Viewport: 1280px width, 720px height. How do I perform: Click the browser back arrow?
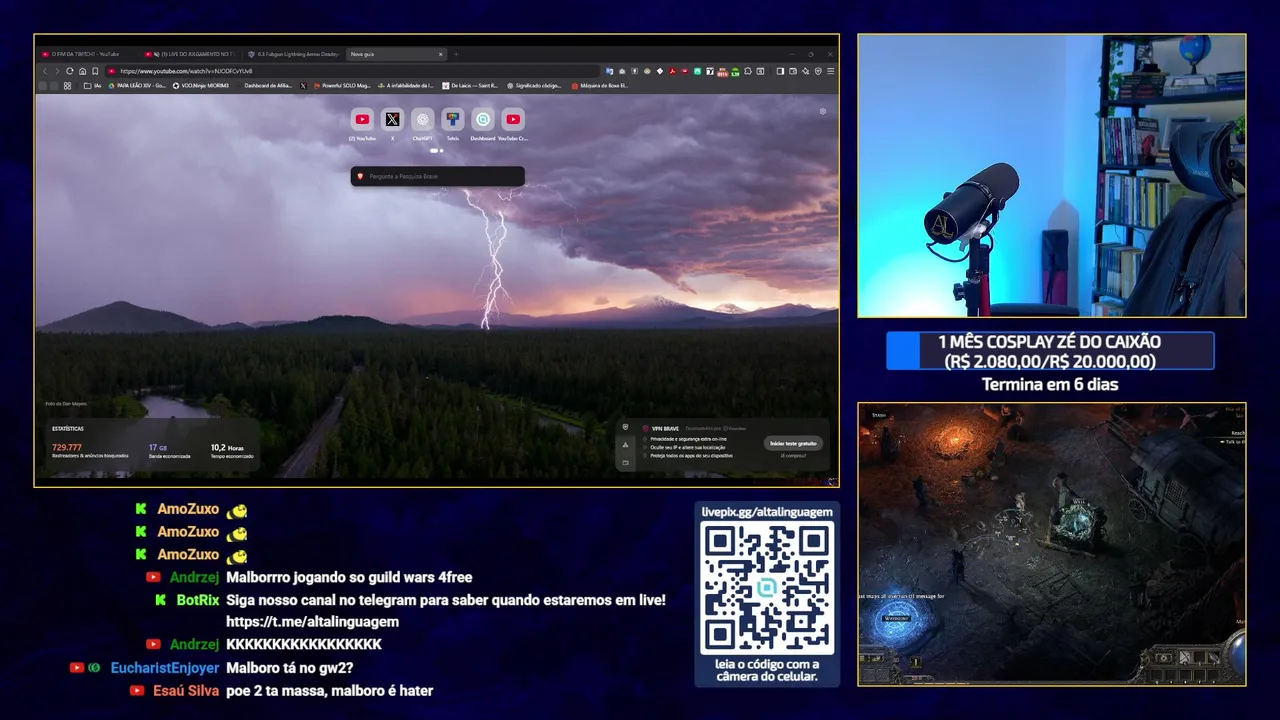44,71
